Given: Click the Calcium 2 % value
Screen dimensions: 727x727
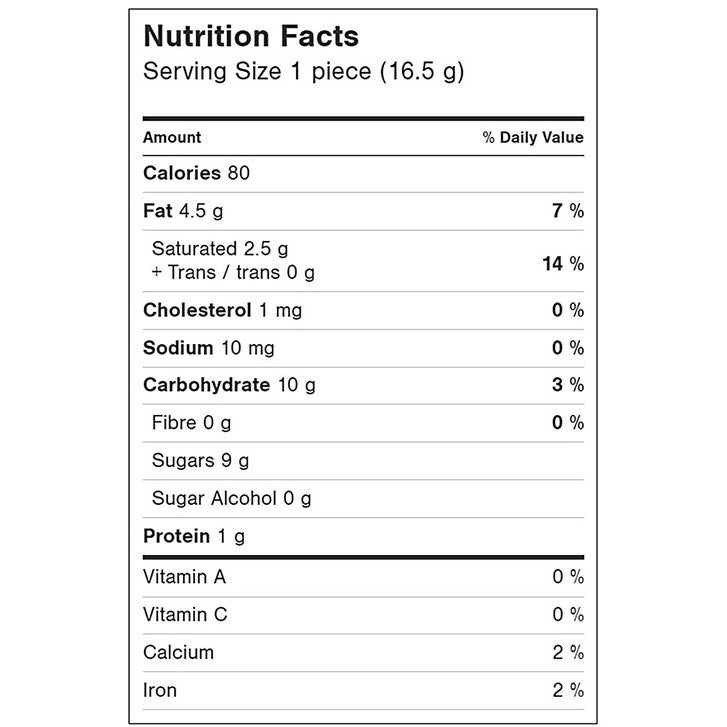Looking at the screenshot, I should [x=568, y=653].
